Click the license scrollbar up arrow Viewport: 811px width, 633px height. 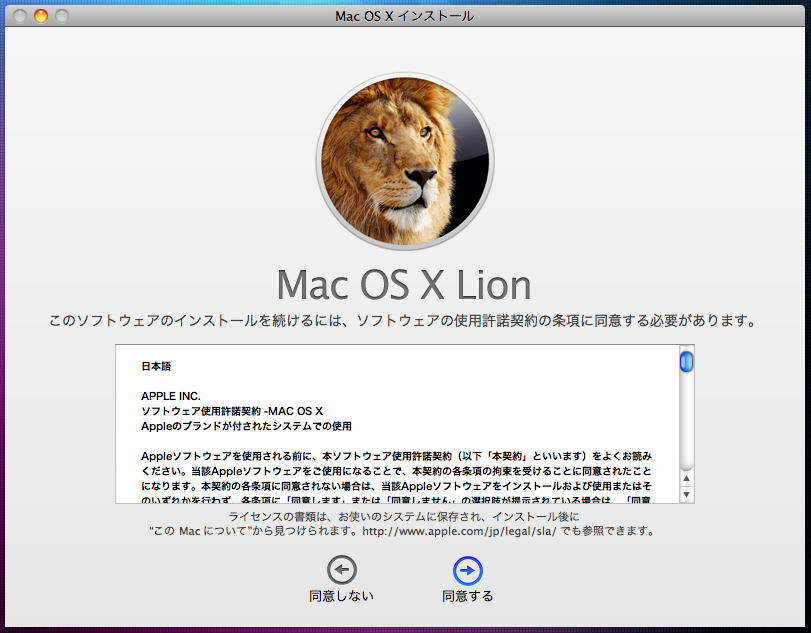(686, 478)
